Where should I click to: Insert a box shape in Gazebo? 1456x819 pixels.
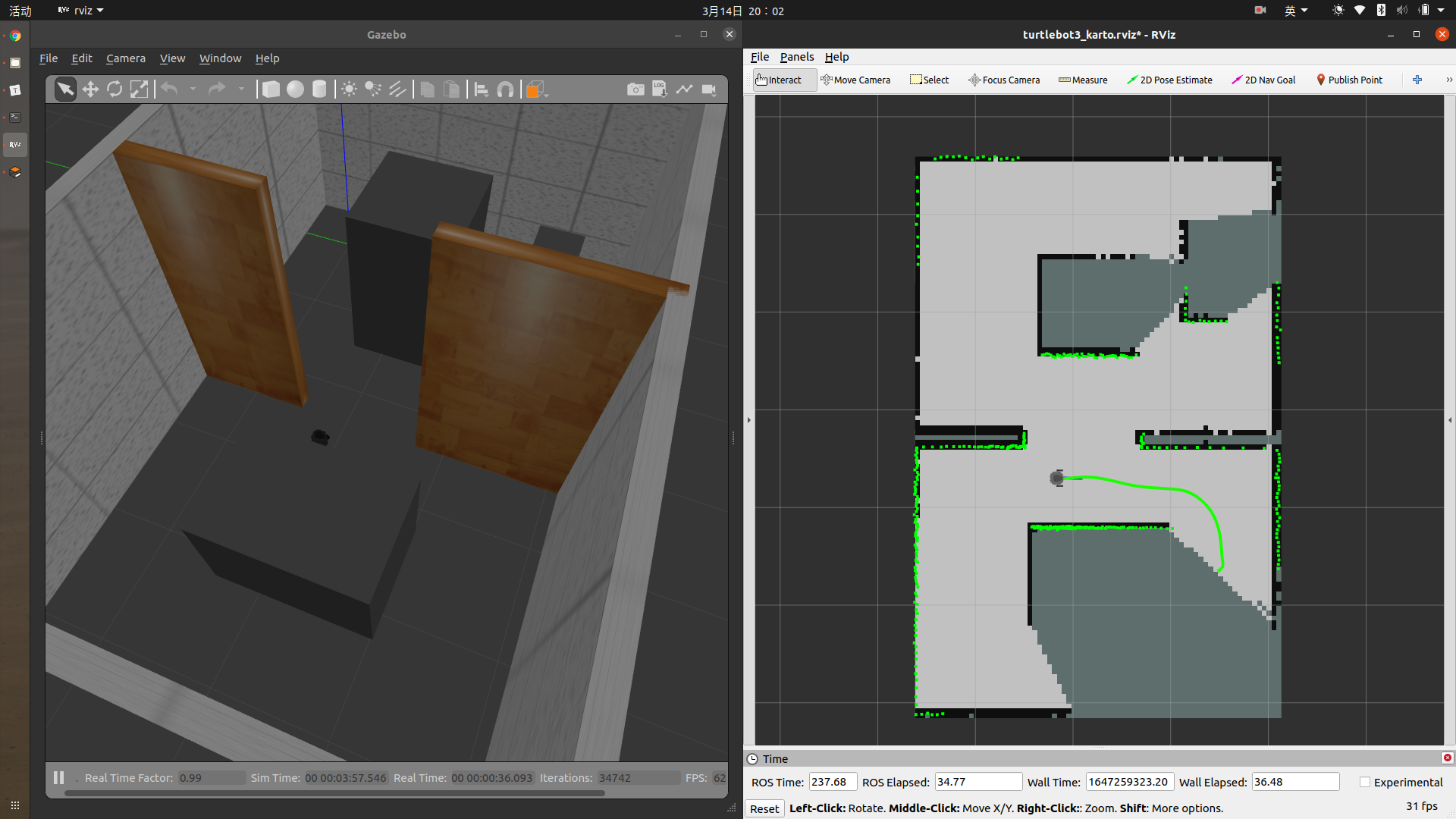click(271, 89)
